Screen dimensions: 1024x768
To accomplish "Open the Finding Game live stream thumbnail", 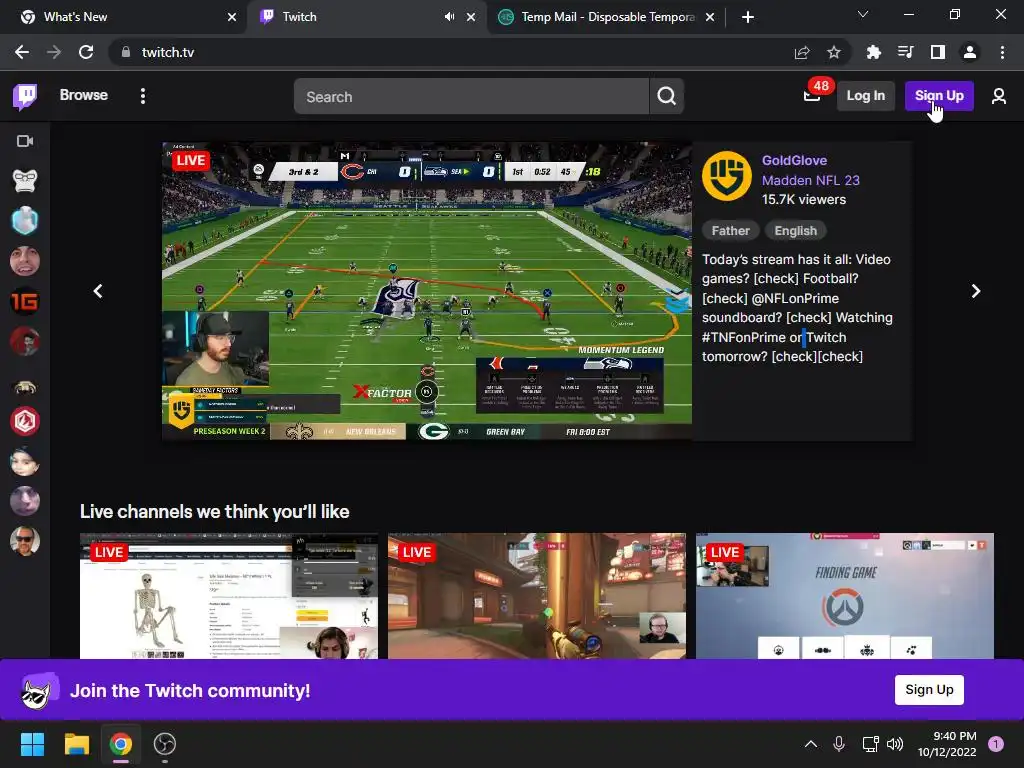I will [845, 596].
